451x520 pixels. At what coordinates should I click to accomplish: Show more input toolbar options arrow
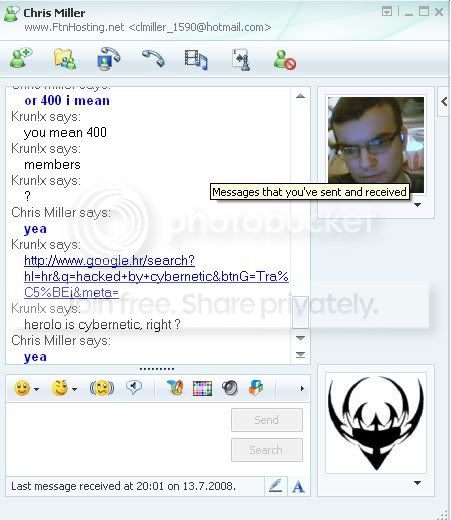tap(302, 388)
